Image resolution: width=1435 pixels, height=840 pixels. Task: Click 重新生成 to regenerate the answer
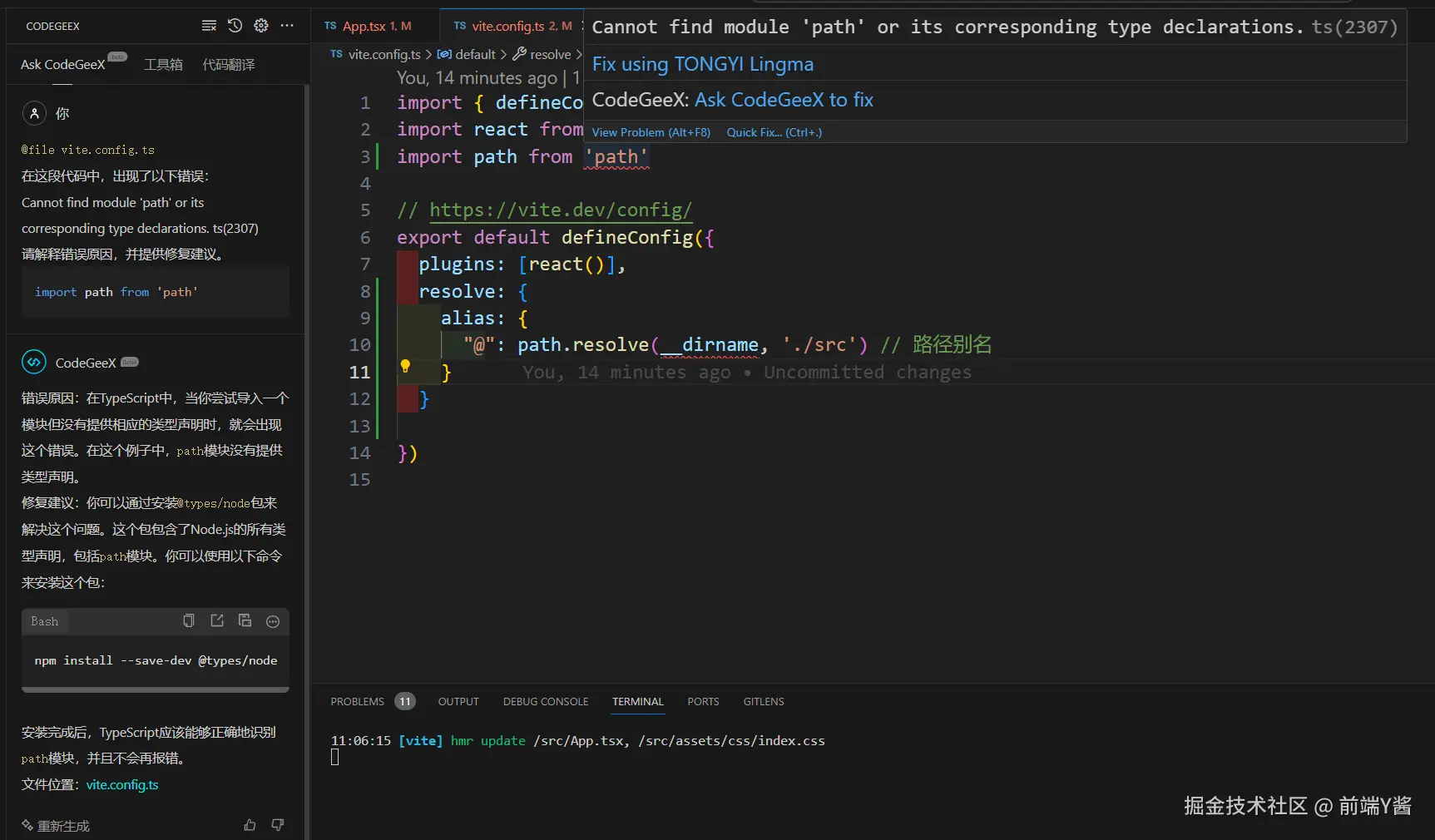(56, 825)
